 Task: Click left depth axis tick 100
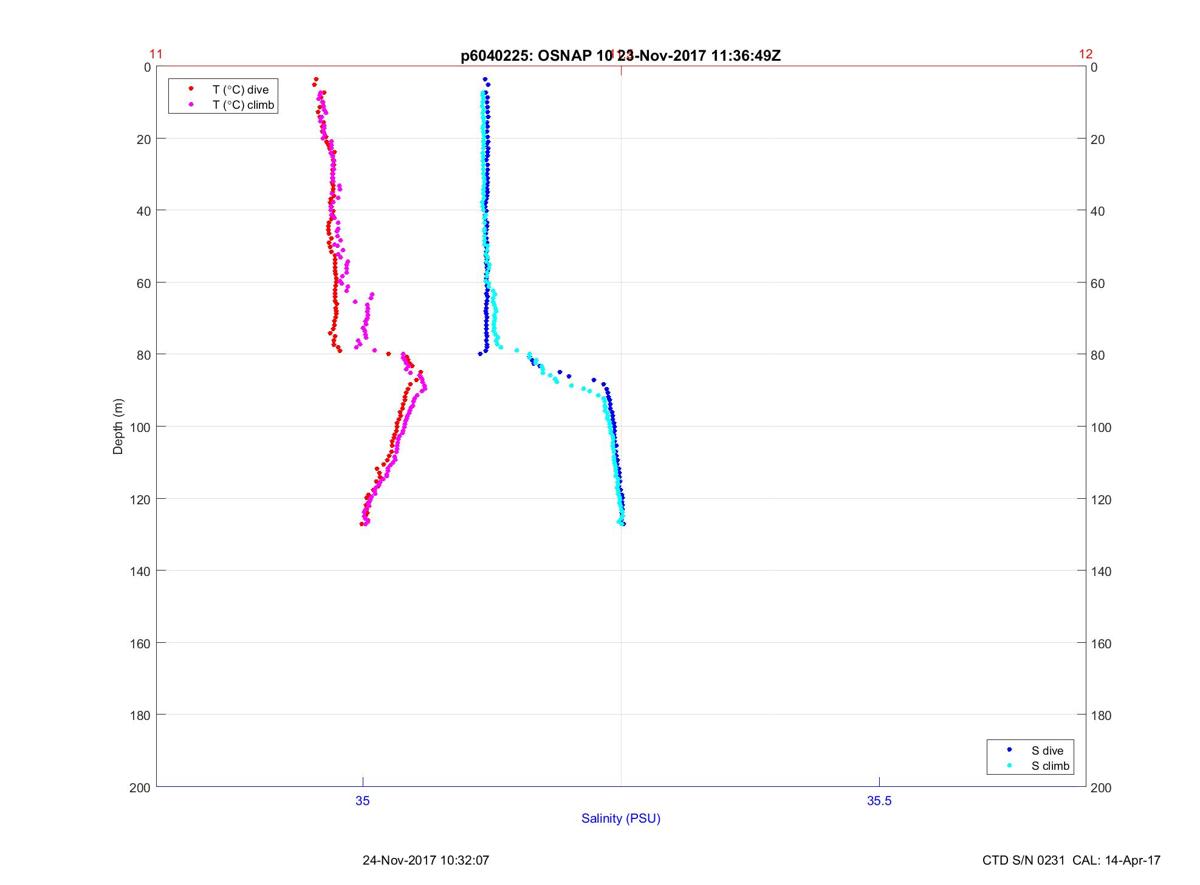pyautogui.click(x=141, y=427)
